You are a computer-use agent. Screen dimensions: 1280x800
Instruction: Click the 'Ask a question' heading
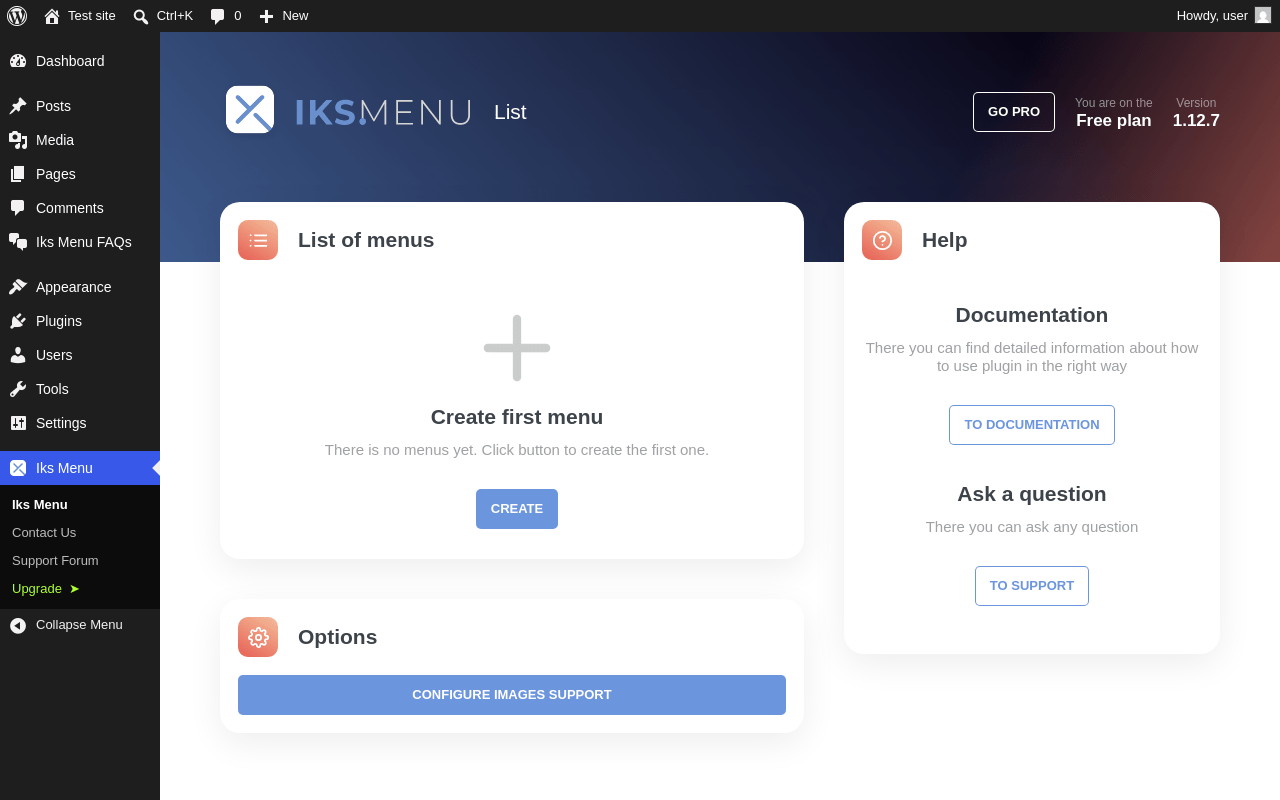1032,494
